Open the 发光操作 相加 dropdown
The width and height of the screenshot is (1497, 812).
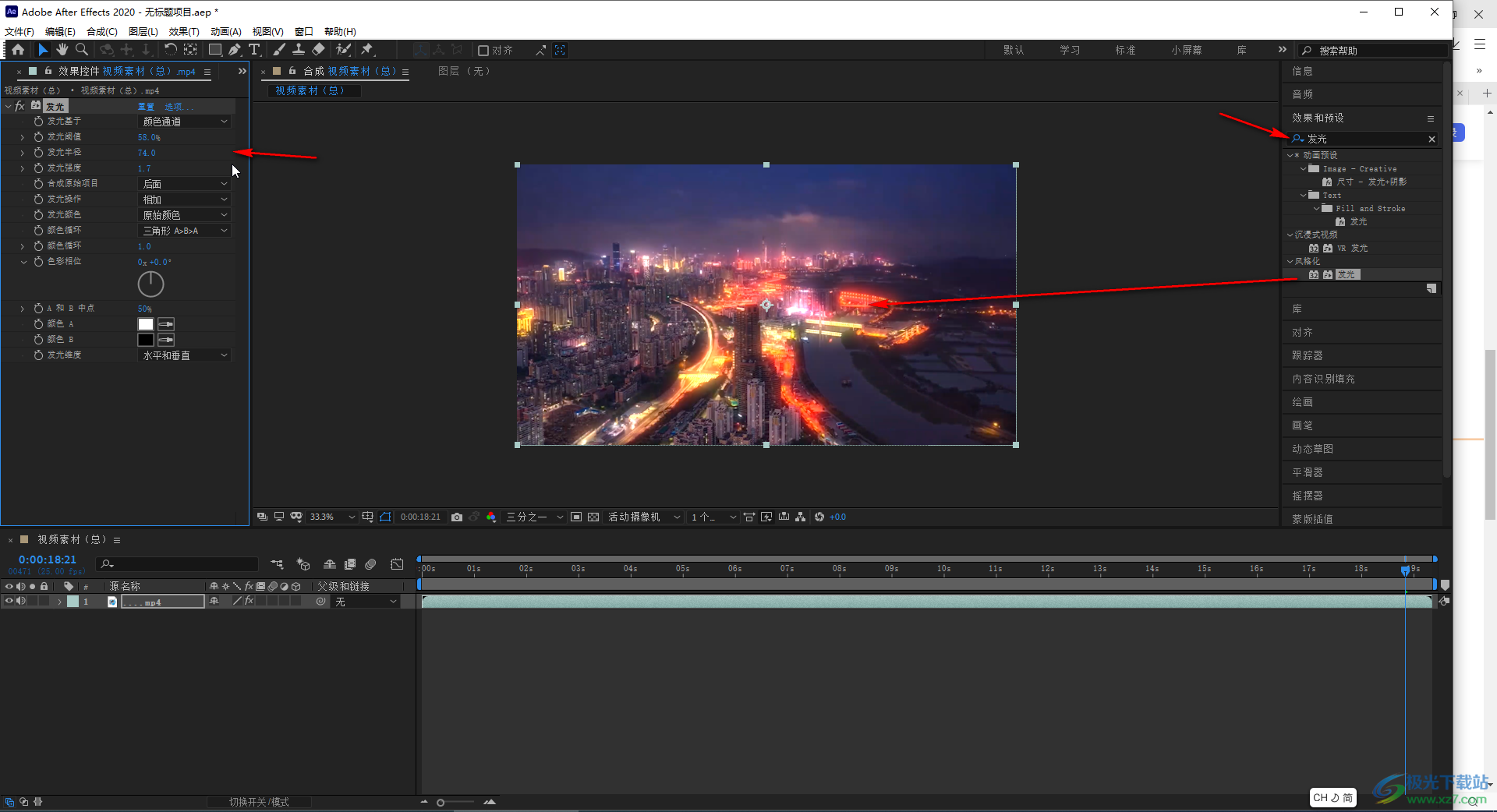point(185,199)
